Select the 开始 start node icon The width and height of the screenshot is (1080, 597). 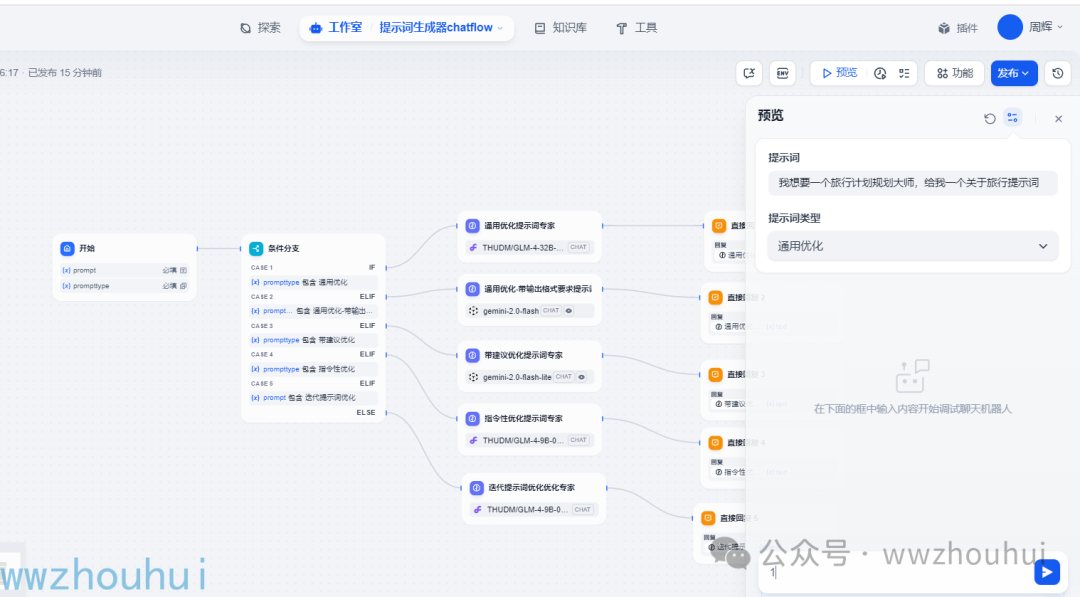coord(68,249)
